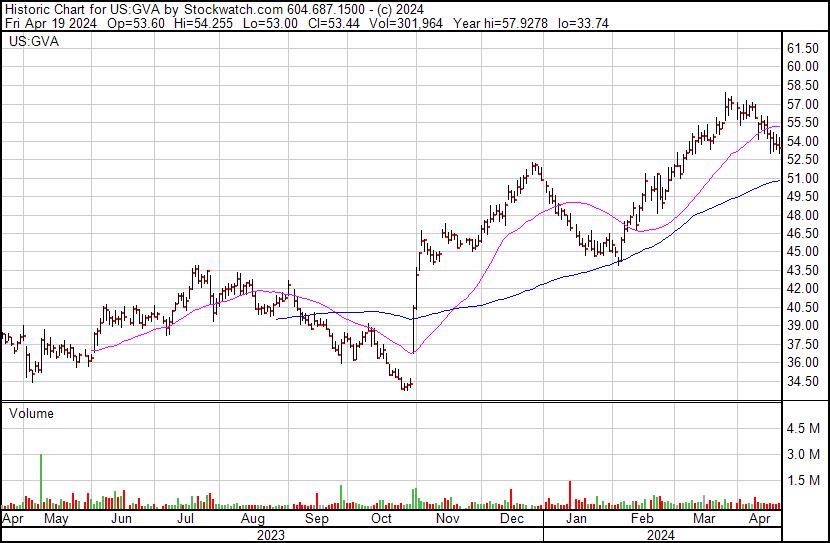Click the US:GVA label in price chart

pyautogui.click(x=31, y=42)
